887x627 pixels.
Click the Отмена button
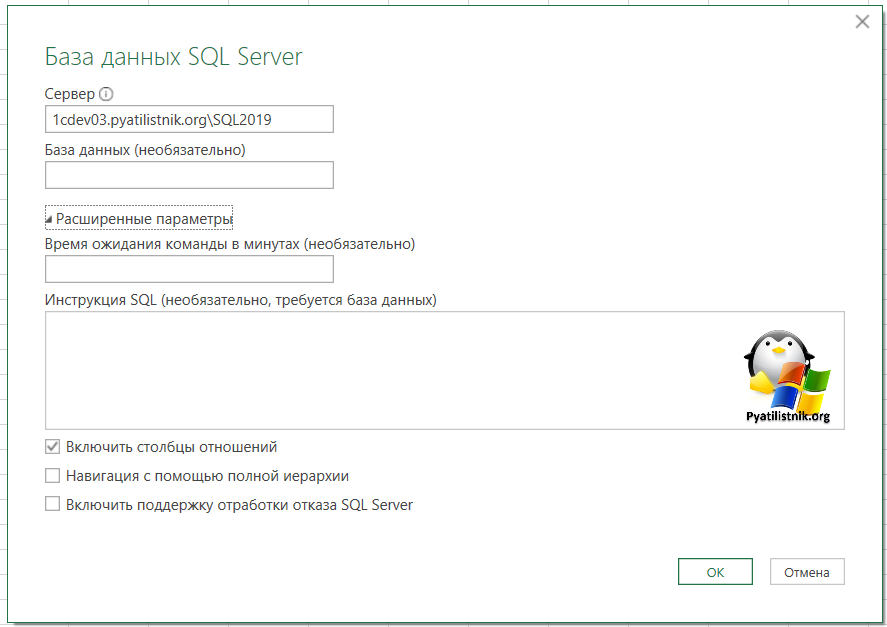tap(807, 572)
